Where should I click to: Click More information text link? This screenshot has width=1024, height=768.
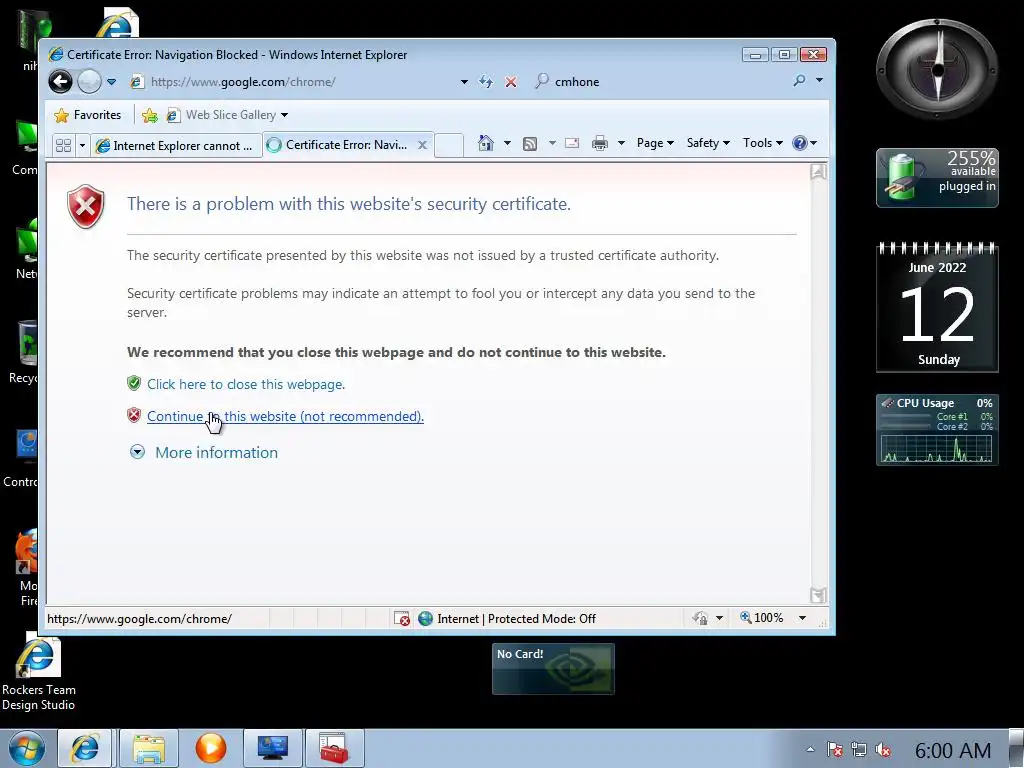tap(216, 452)
